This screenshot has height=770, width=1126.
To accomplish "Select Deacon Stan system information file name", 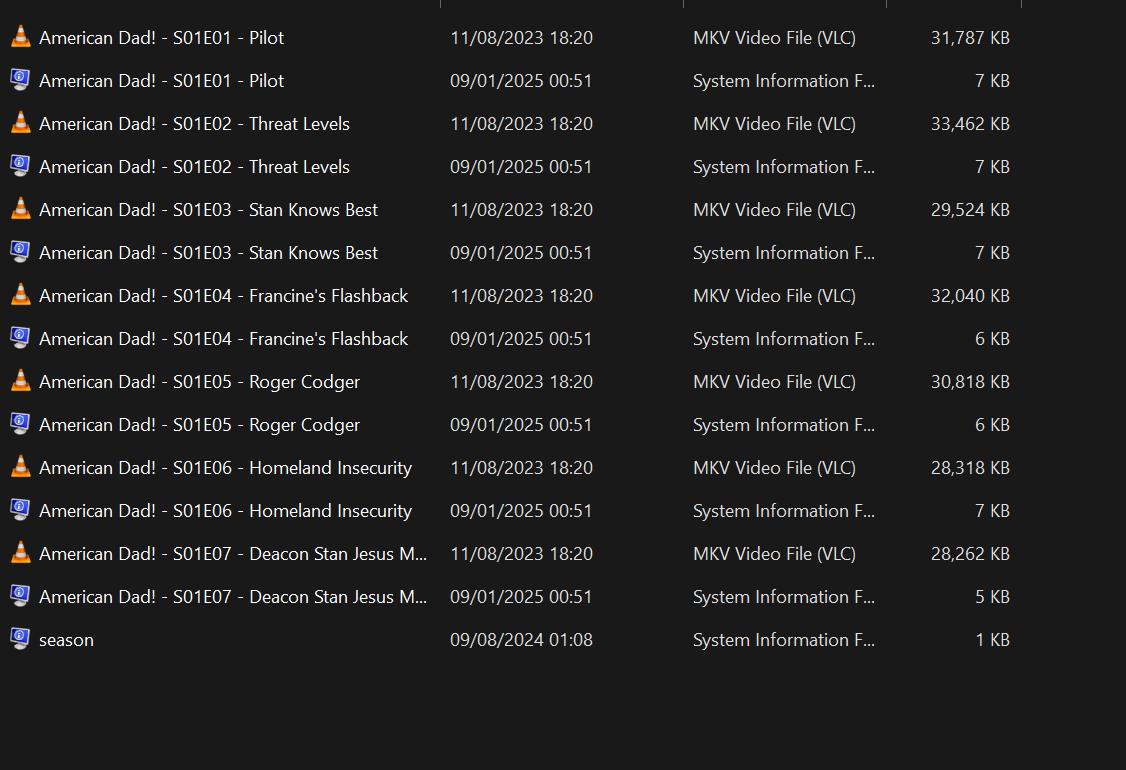I will click(233, 597).
